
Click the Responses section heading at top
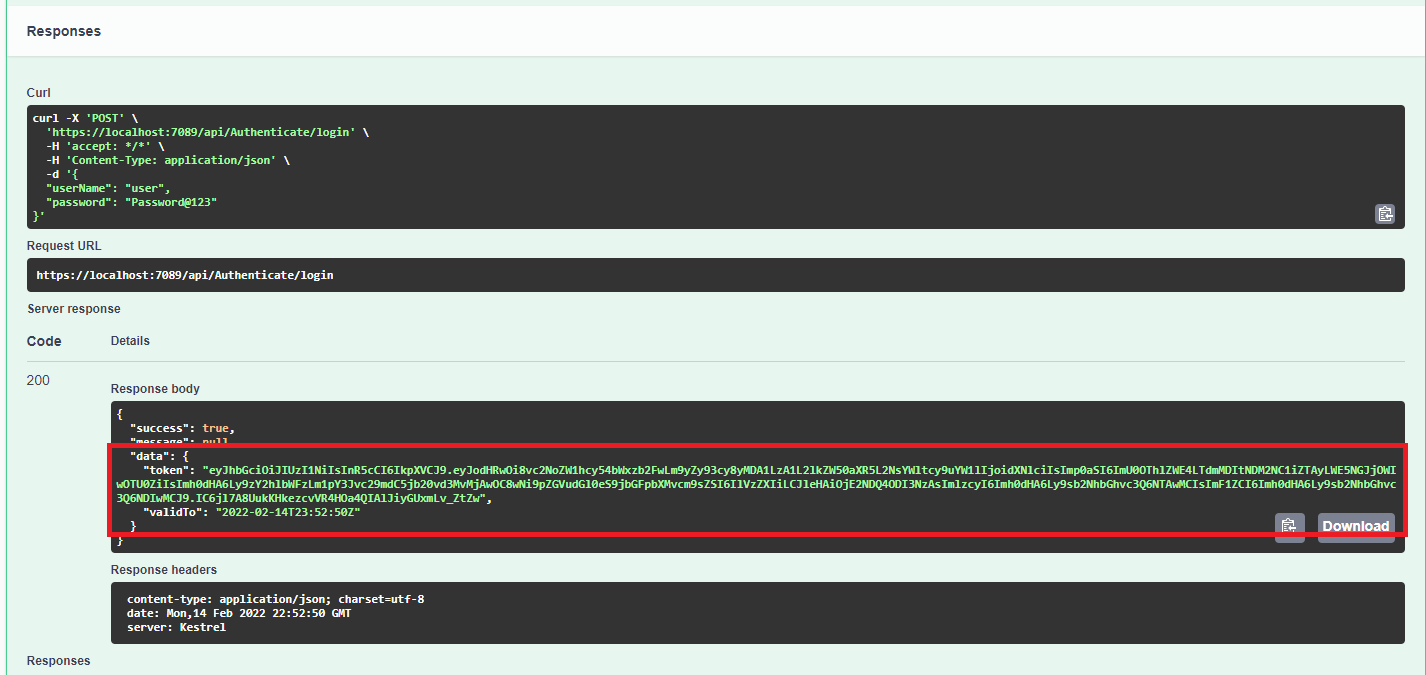[x=63, y=31]
